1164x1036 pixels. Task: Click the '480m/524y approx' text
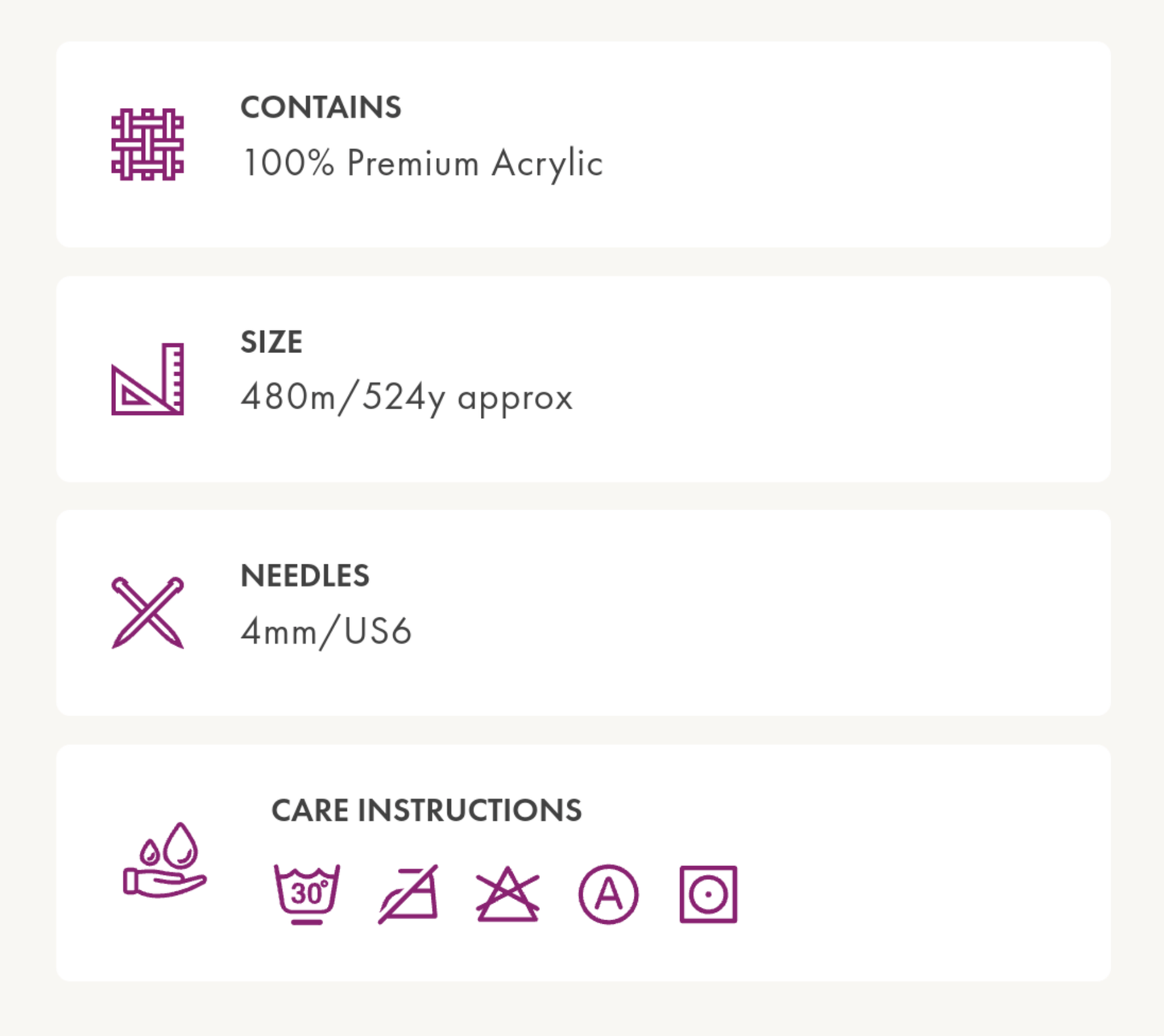tap(407, 397)
